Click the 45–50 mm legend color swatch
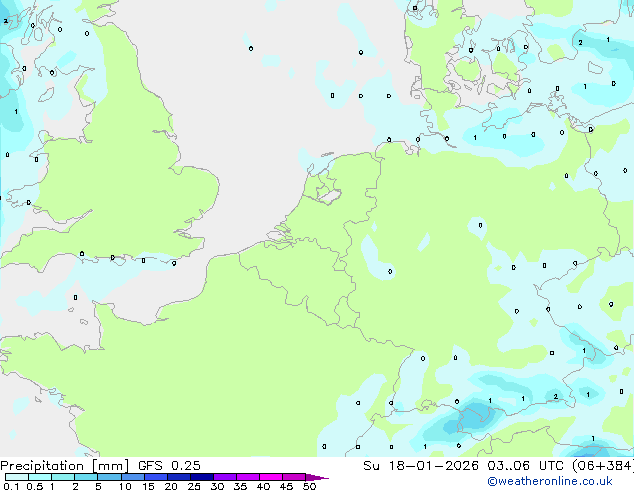The image size is (634, 490). 294,477
